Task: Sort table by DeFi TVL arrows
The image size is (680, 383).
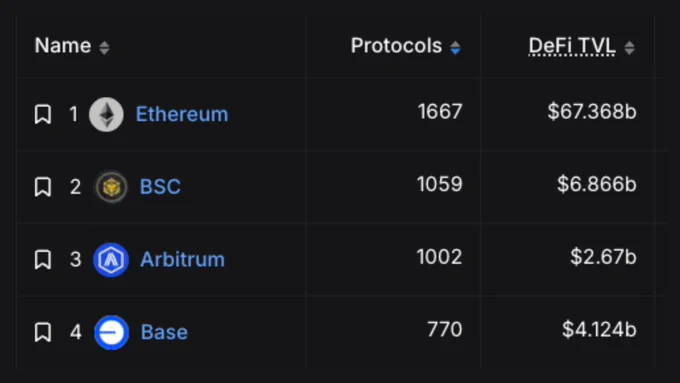Action: pyautogui.click(x=629, y=47)
